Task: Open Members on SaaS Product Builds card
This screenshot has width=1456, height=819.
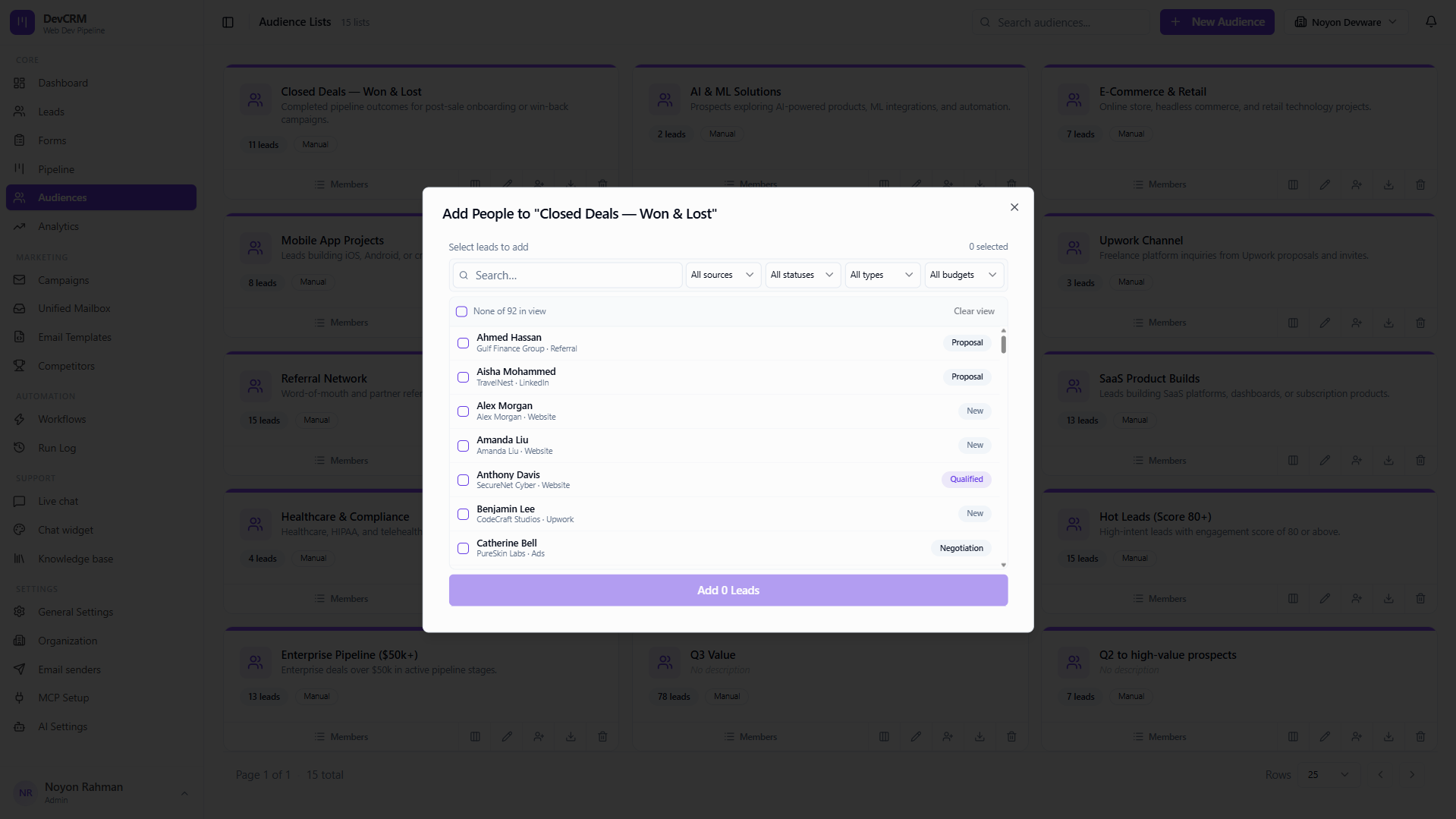Action: (1159, 461)
